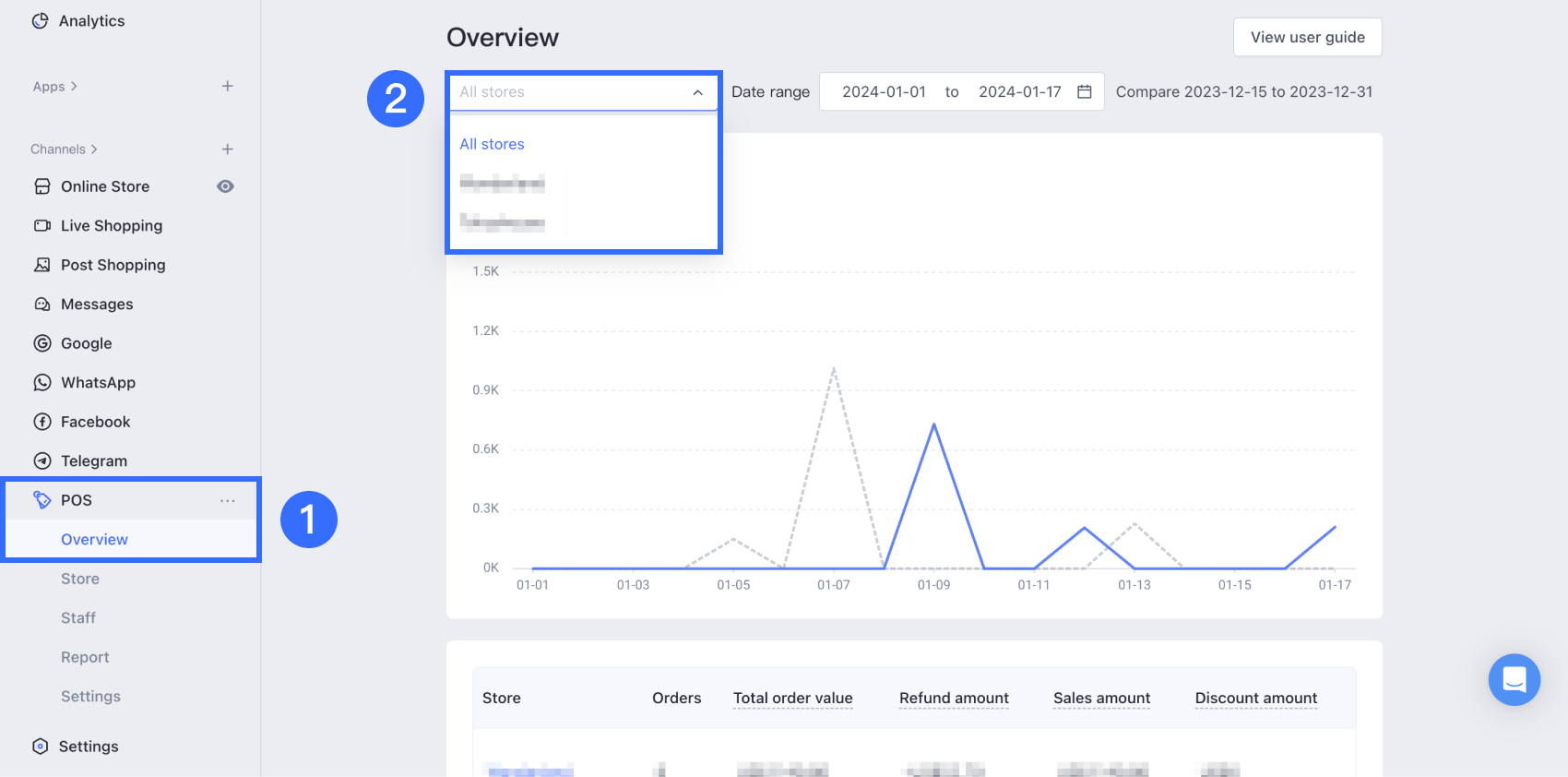The height and width of the screenshot is (777, 1568).
Task: Collapse the All stores dropdown
Action: point(697,92)
